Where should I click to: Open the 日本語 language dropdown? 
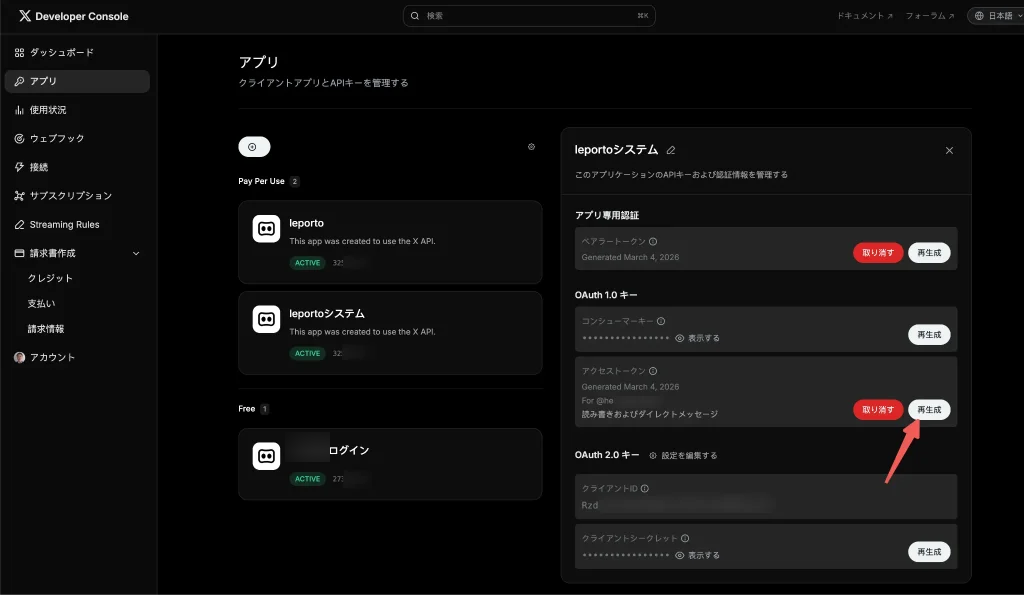997,16
